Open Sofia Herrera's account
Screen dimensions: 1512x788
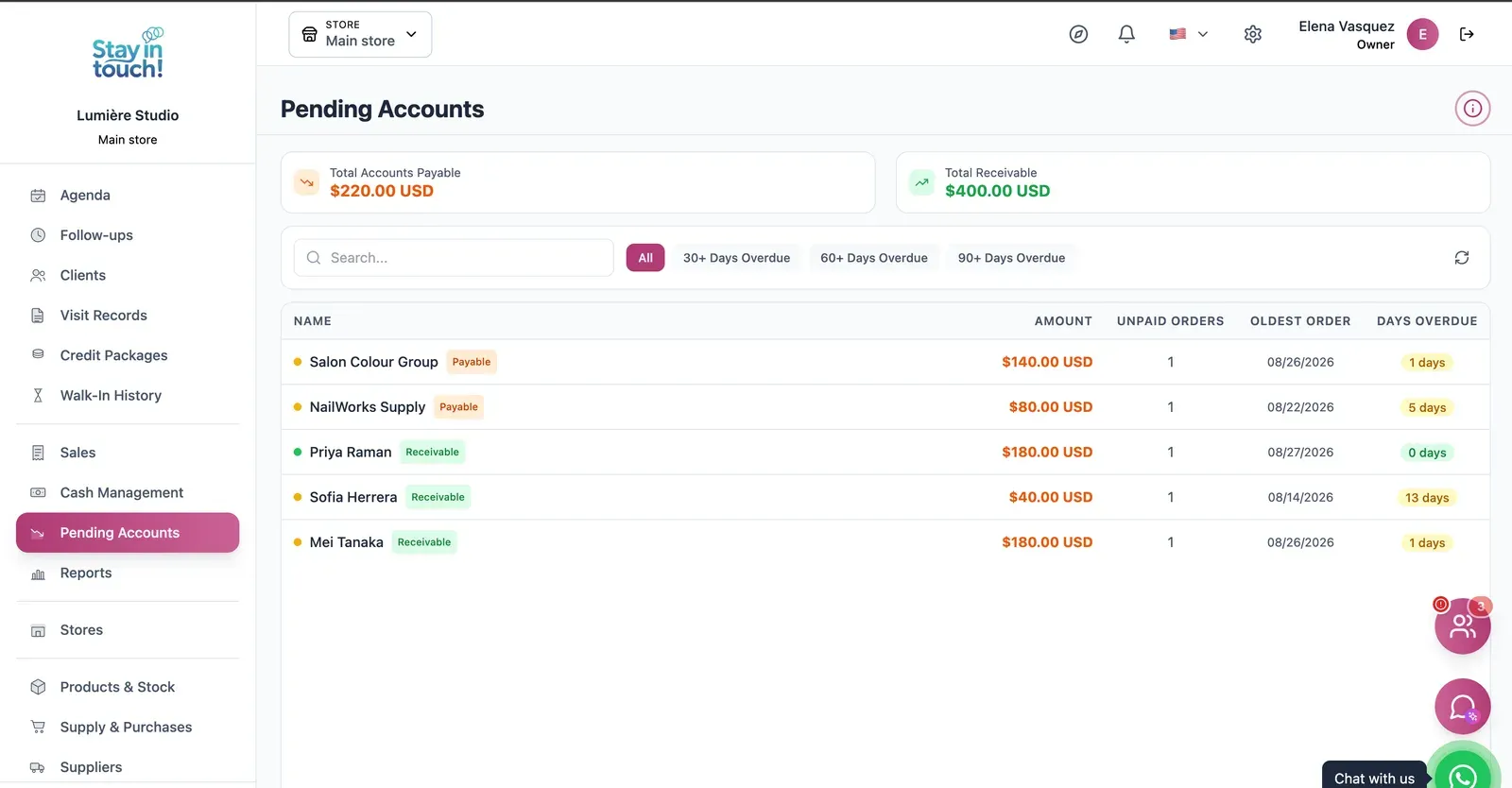tap(885, 497)
